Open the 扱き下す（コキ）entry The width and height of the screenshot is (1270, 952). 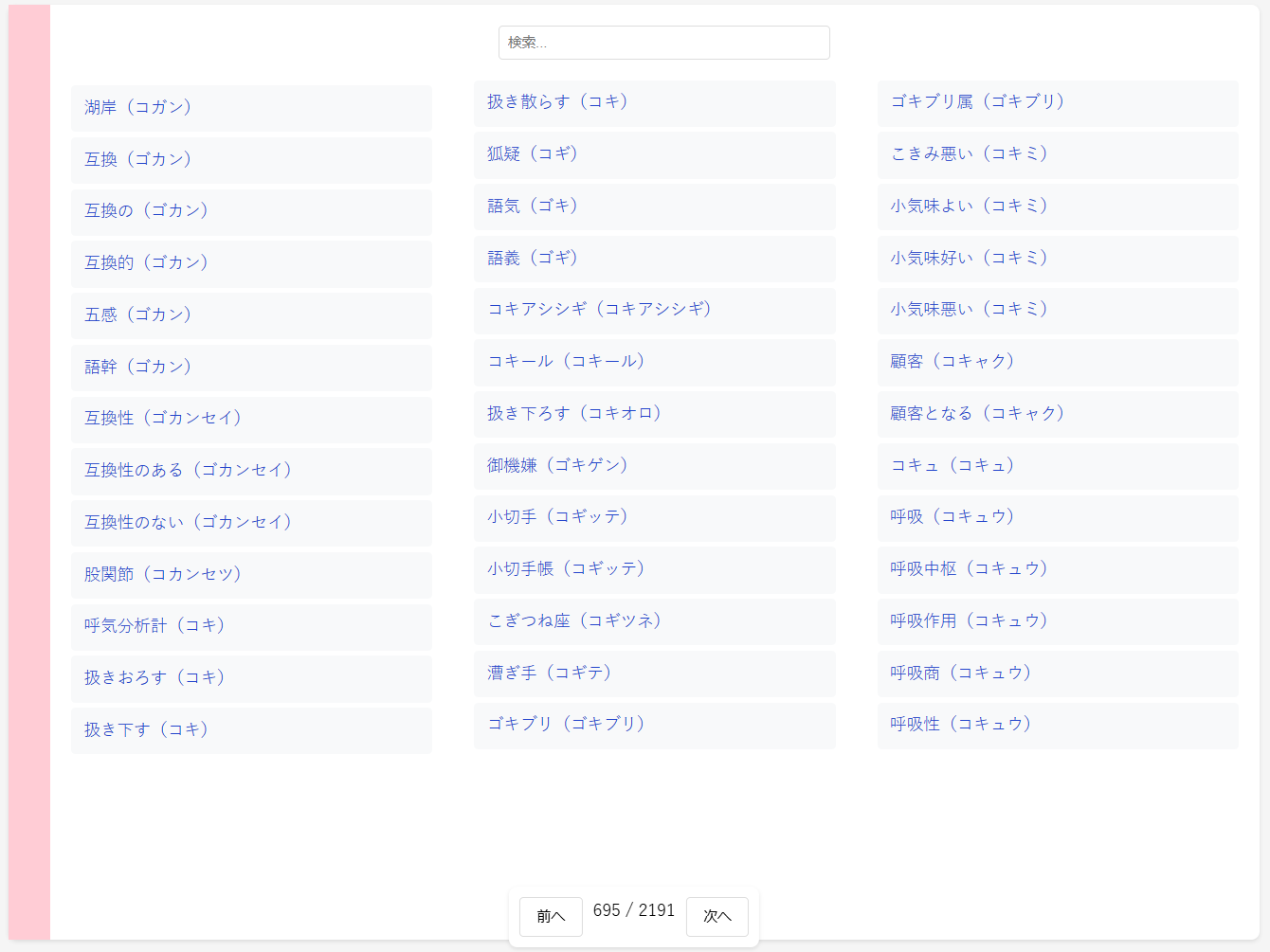[x=251, y=730]
